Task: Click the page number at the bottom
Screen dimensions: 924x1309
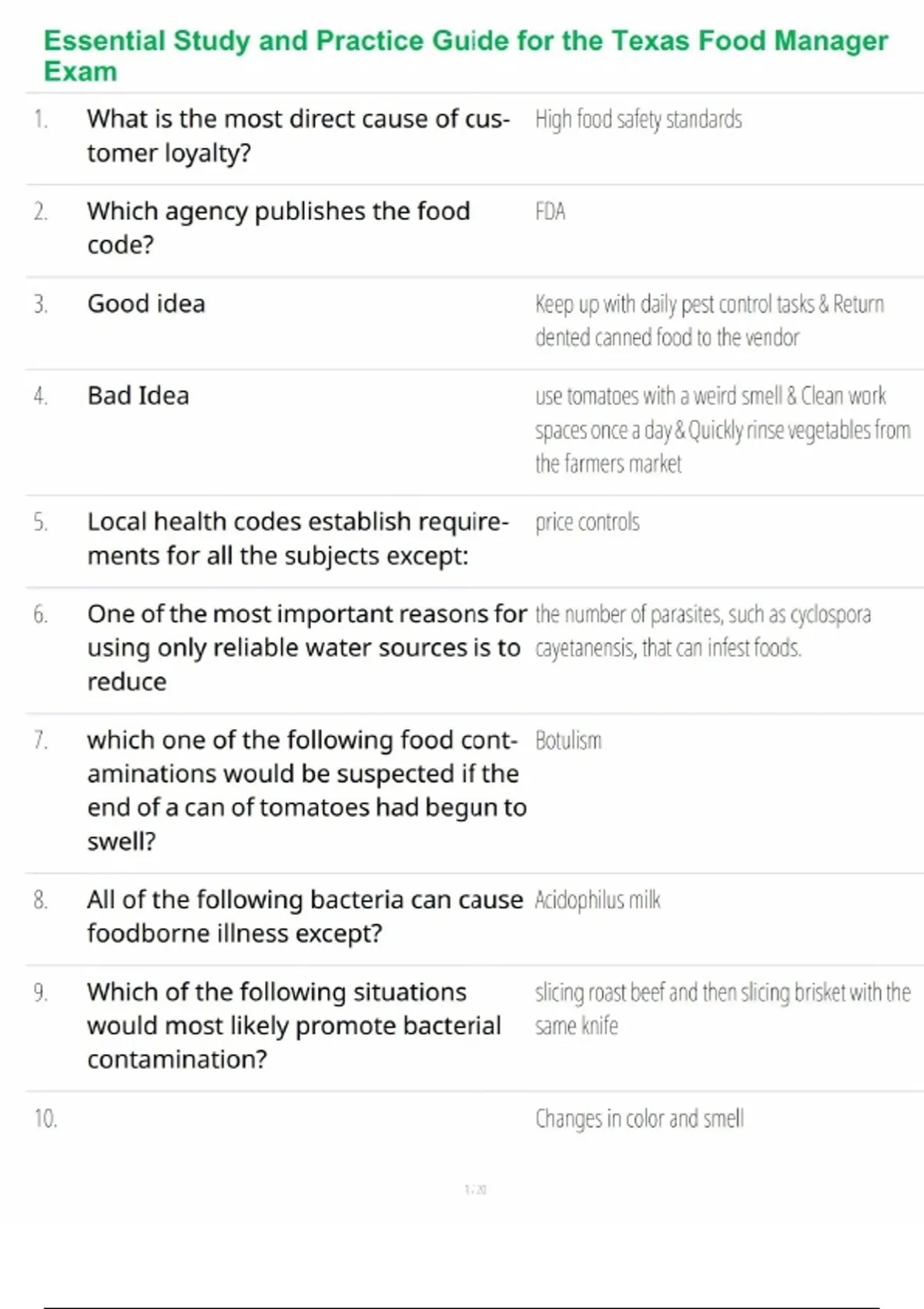Action: point(475,1190)
